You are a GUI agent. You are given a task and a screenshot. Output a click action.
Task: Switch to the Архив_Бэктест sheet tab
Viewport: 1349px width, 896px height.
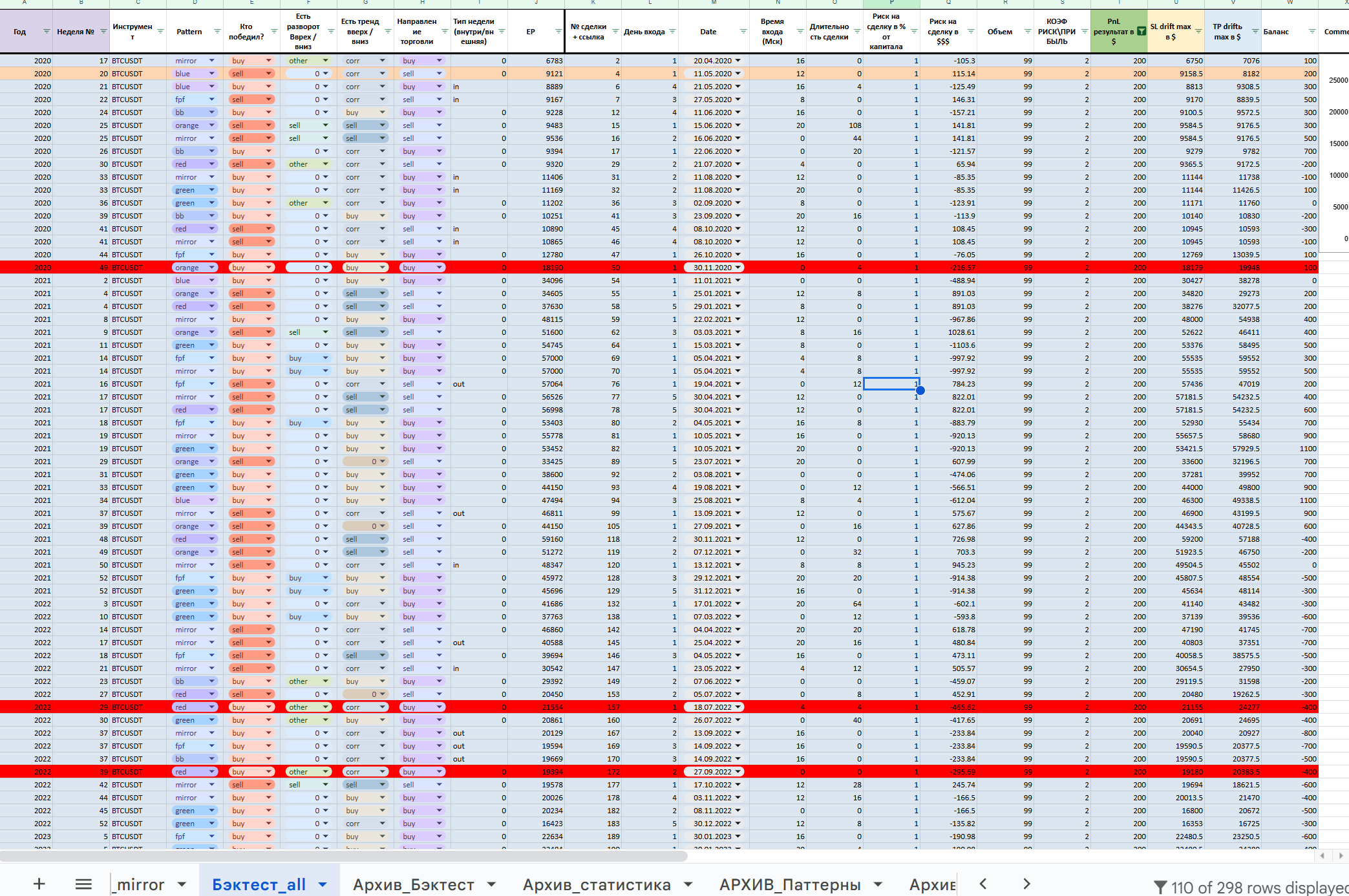click(x=414, y=884)
